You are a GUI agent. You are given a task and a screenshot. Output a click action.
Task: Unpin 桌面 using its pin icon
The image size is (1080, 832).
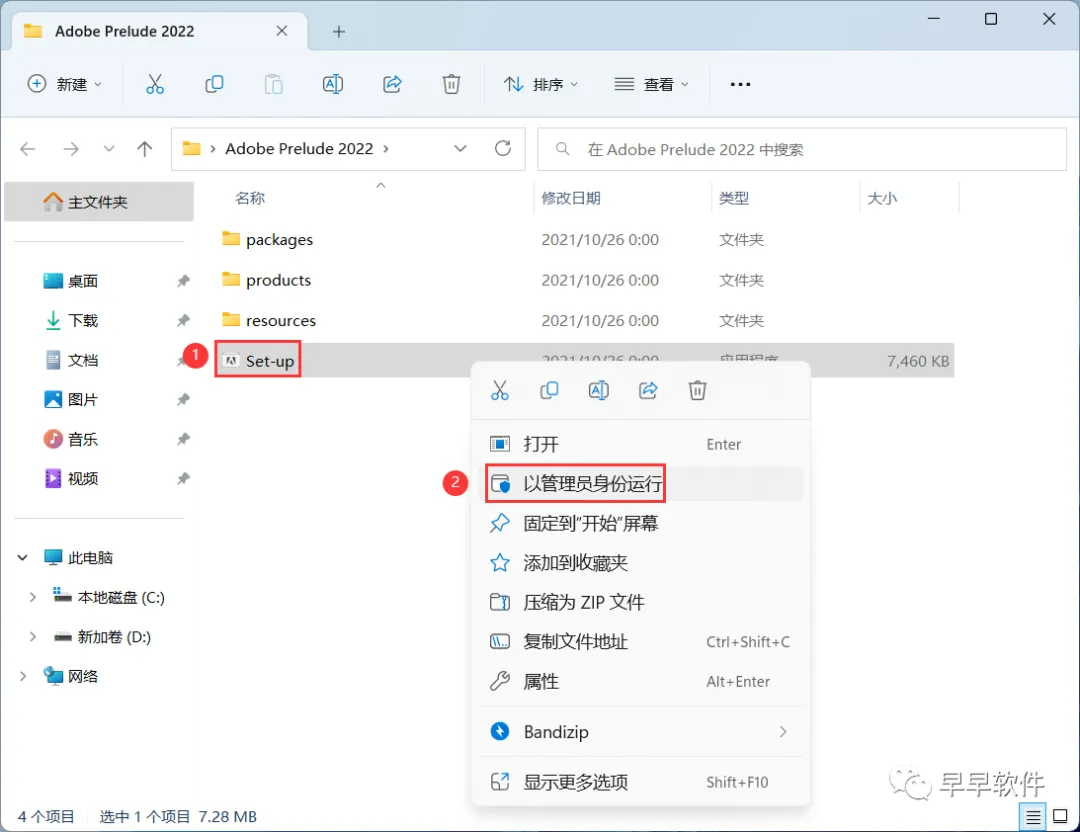click(x=183, y=281)
